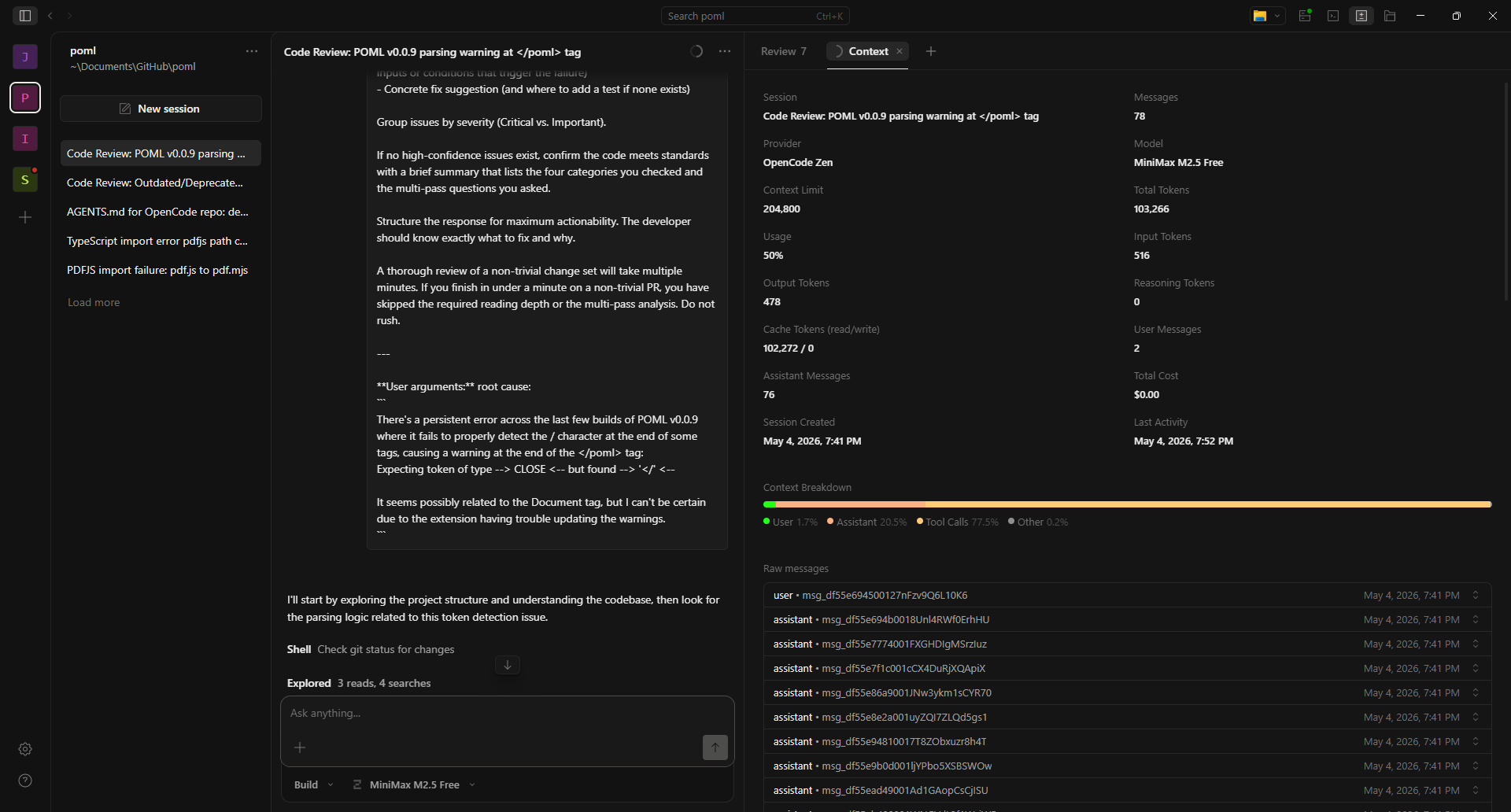The height and width of the screenshot is (812, 1511).
Task: Toggle the terminal panel icon
Action: tap(1333, 16)
